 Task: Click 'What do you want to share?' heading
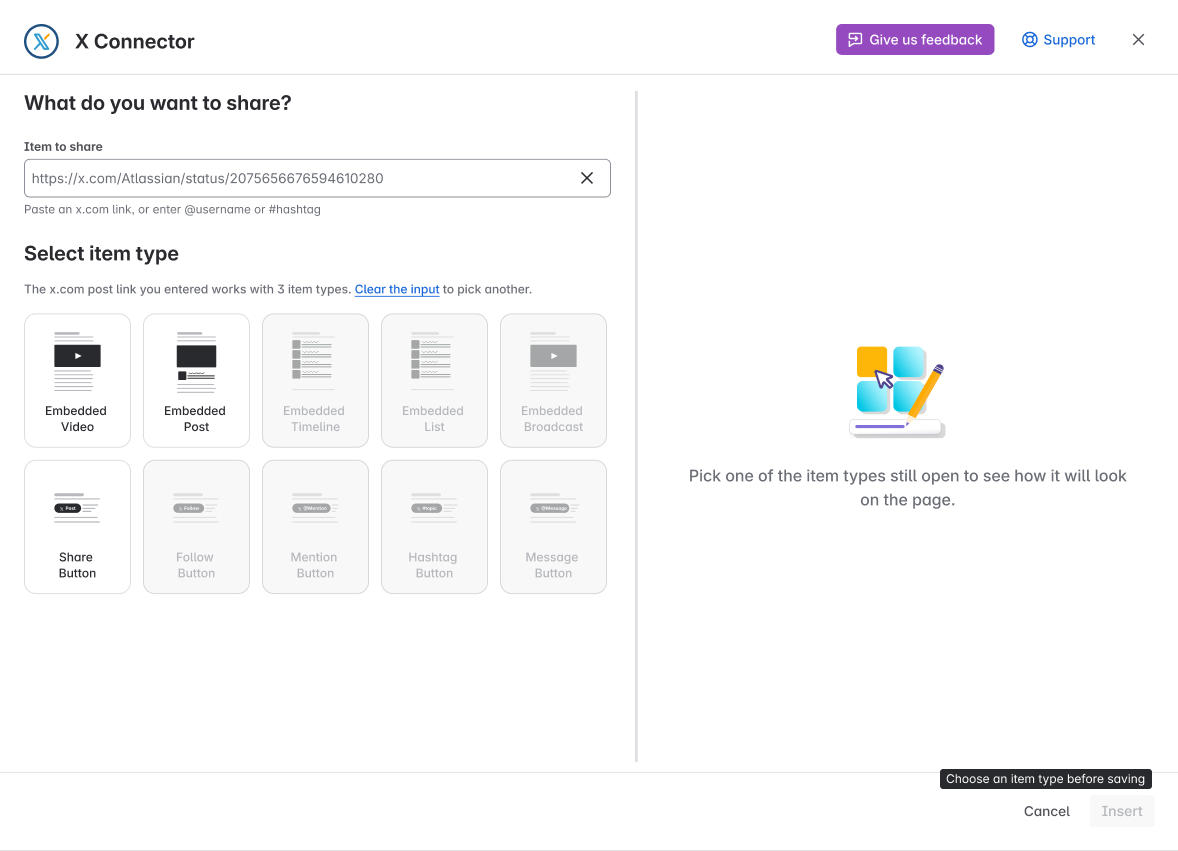(158, 103)
